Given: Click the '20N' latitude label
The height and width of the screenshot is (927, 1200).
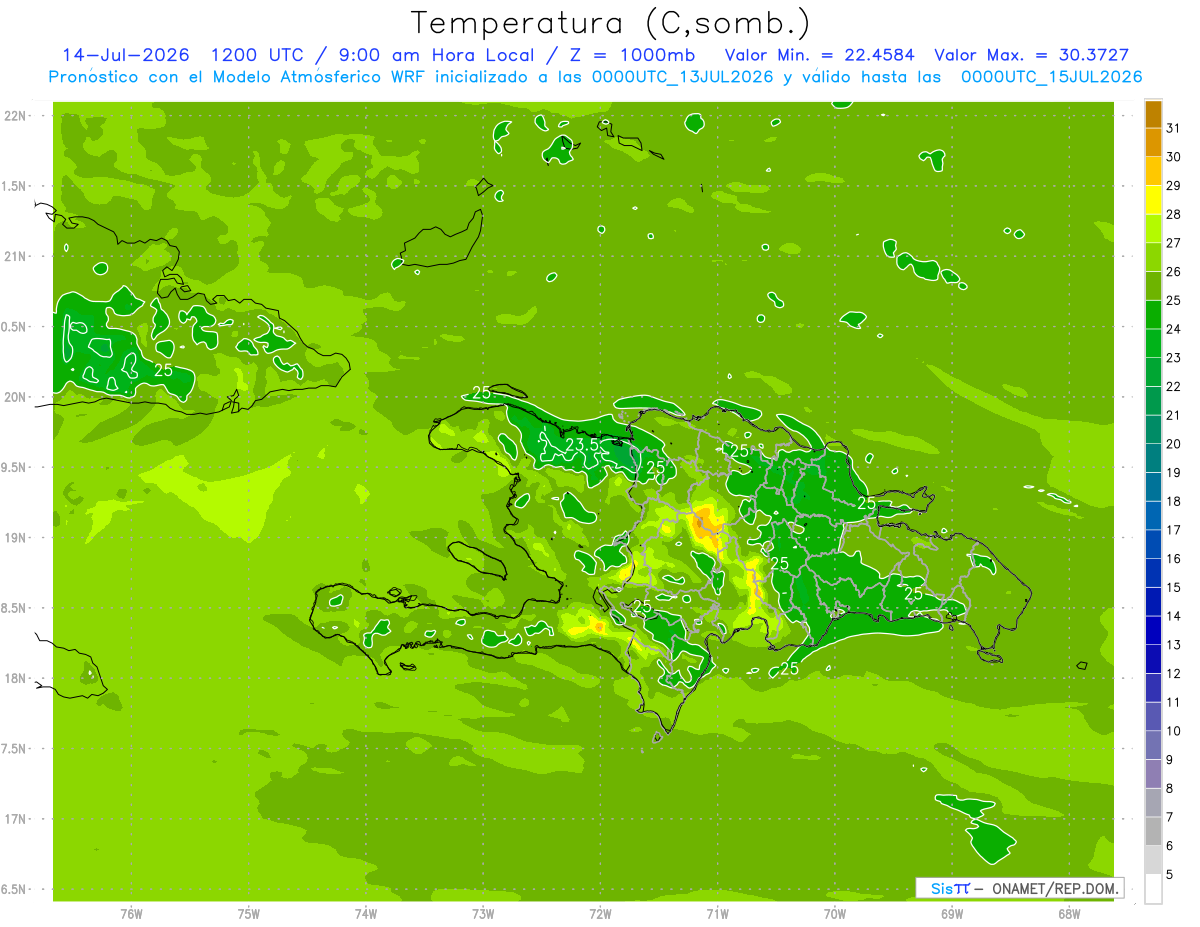Looking at the screenshot, I should tap(17, 397).
